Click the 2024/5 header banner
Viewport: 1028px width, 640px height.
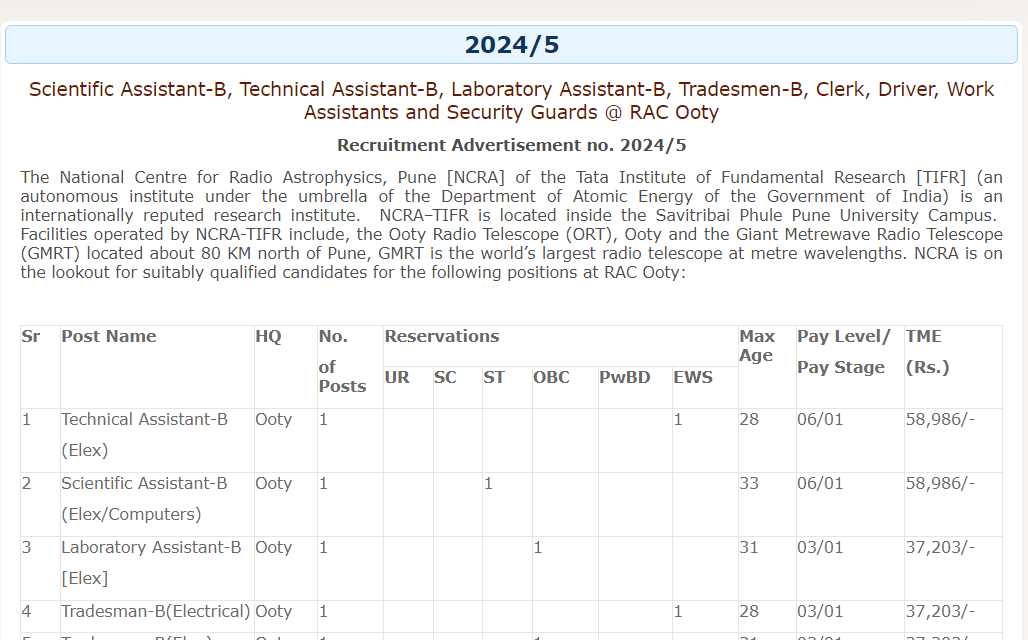[511, 45]
